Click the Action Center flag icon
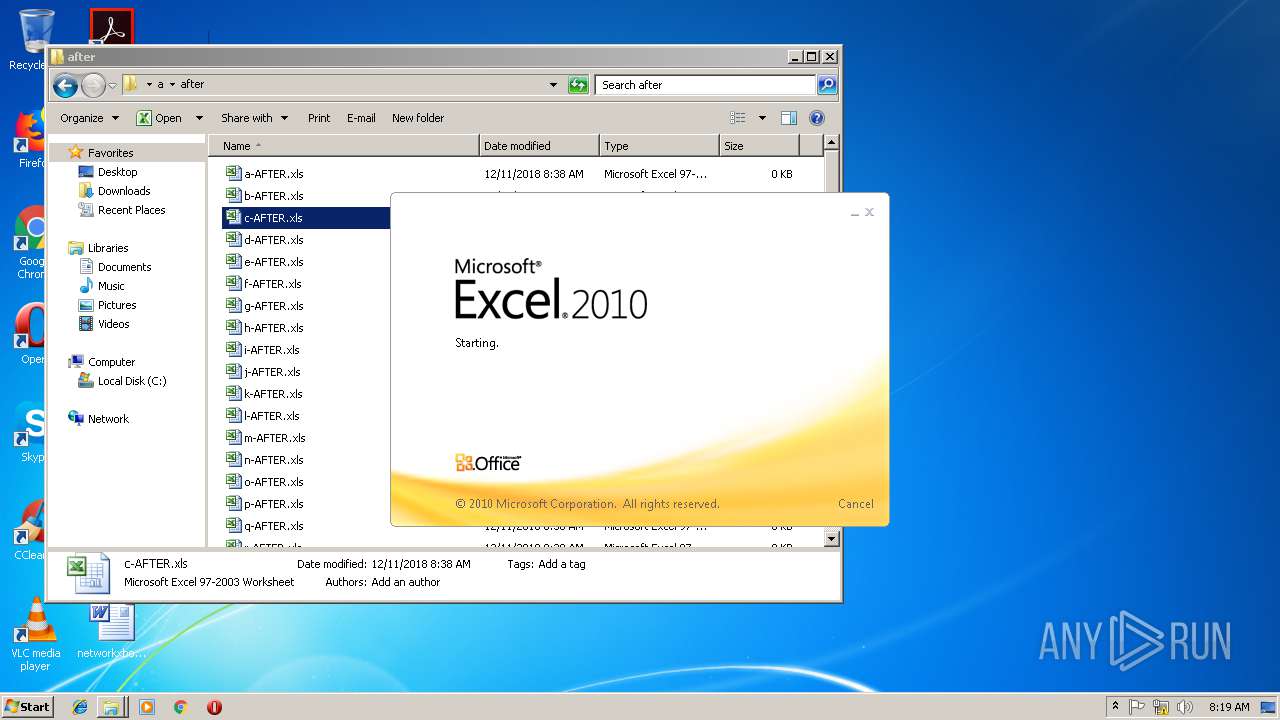1280x720 pixels. [1137, 707]
